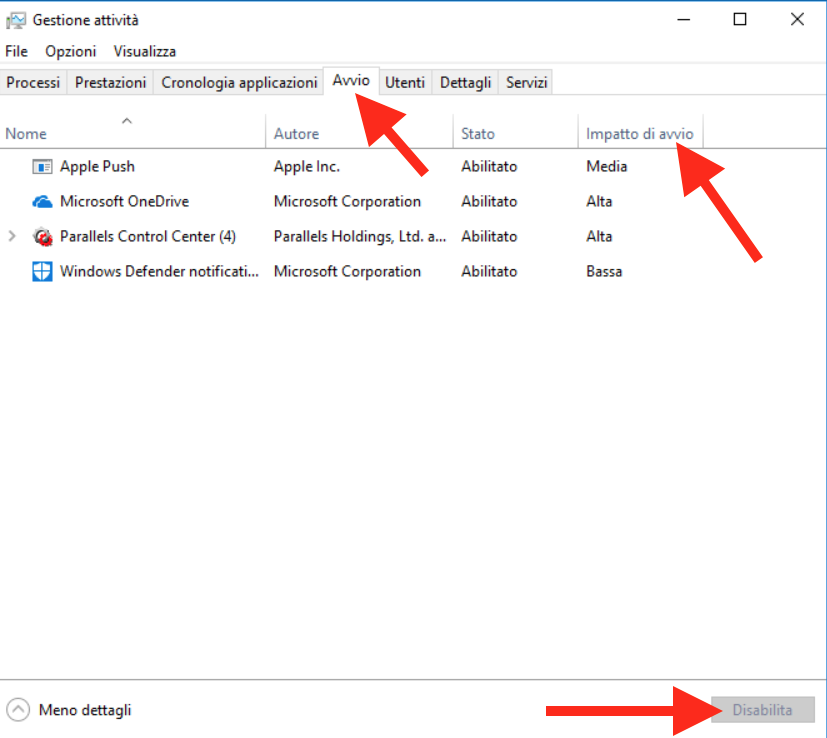Viewport: 827px width, 738px height.
Task: Click the Bassa impact value
Action: pos(604,272)
